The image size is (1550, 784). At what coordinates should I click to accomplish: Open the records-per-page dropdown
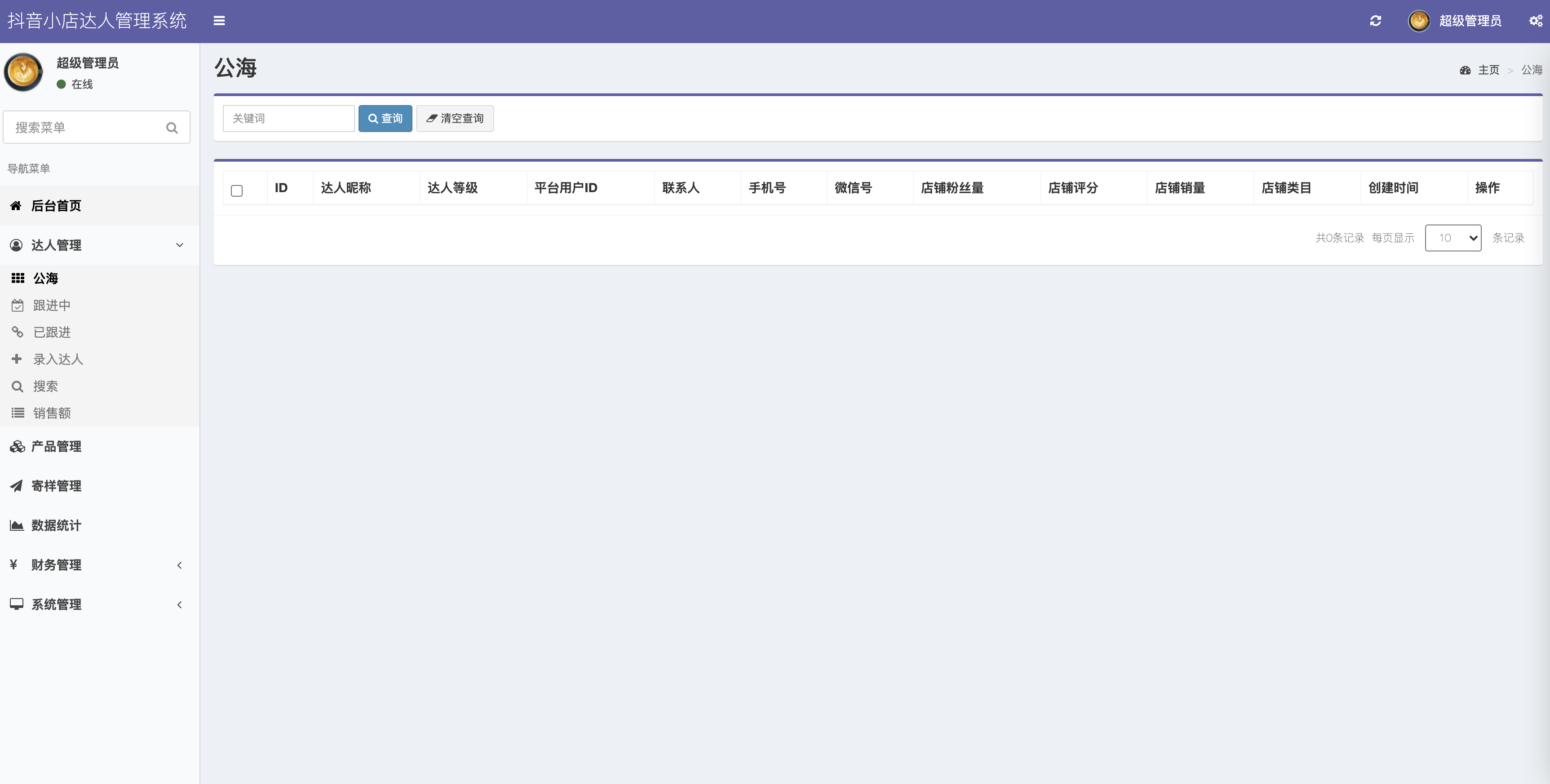pyautogui.click(x=1453, y=238)
